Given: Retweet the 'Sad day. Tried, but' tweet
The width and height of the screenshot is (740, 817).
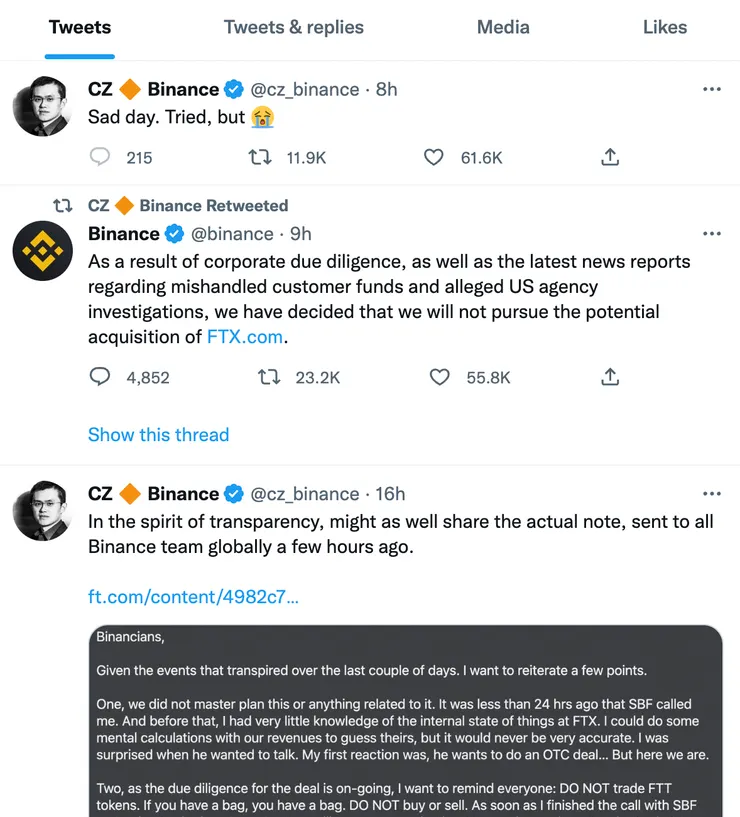Looking at the screenshot, I should 259,157.
